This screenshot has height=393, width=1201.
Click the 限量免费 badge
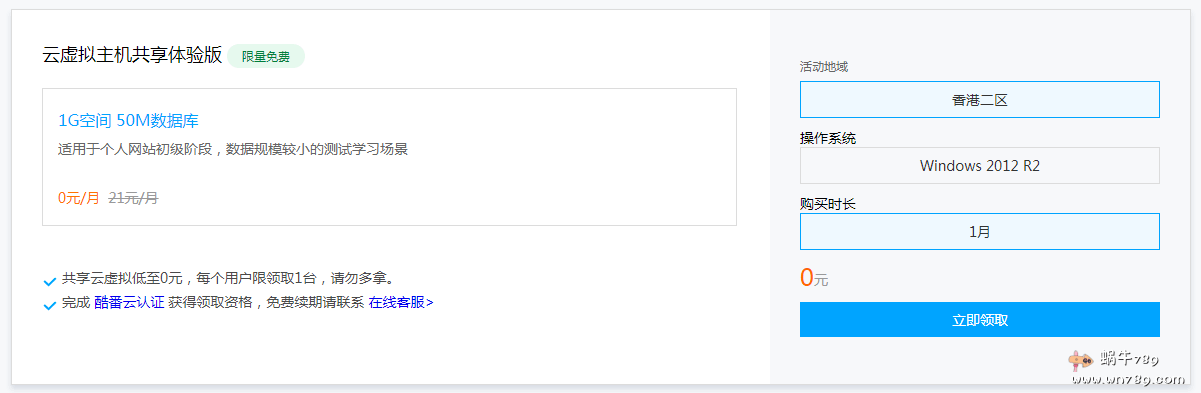266,56
